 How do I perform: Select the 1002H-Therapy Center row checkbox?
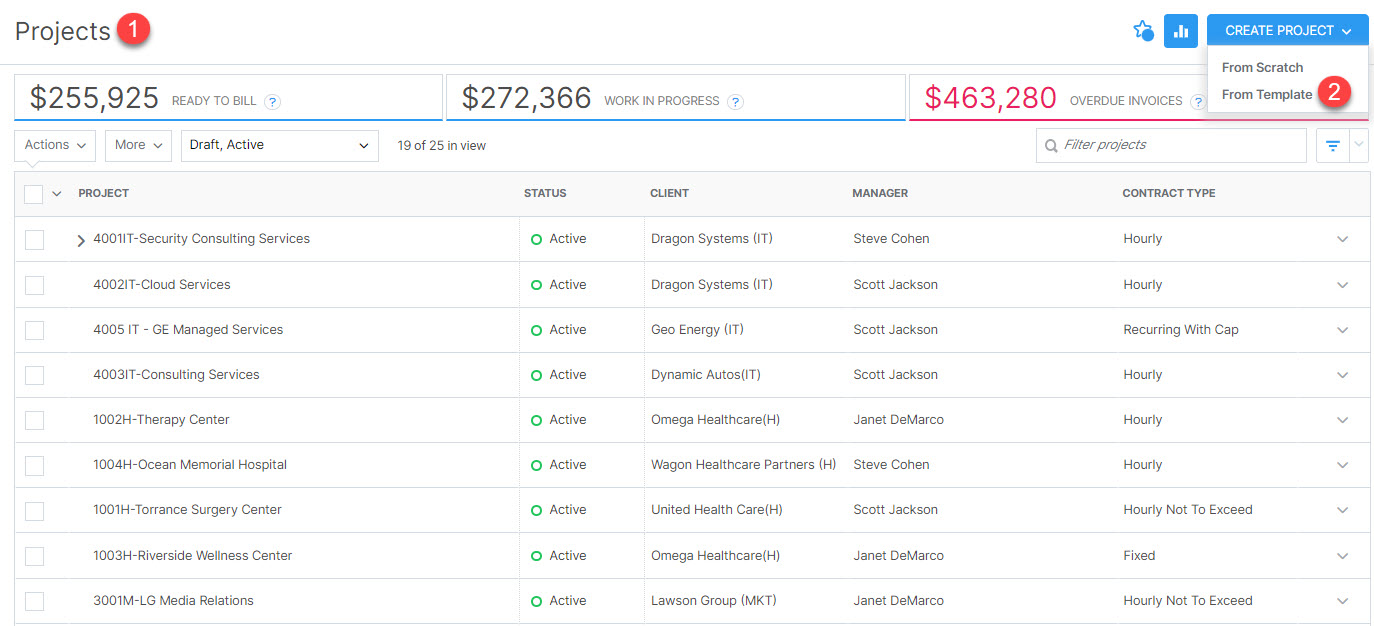pos(35,420)
